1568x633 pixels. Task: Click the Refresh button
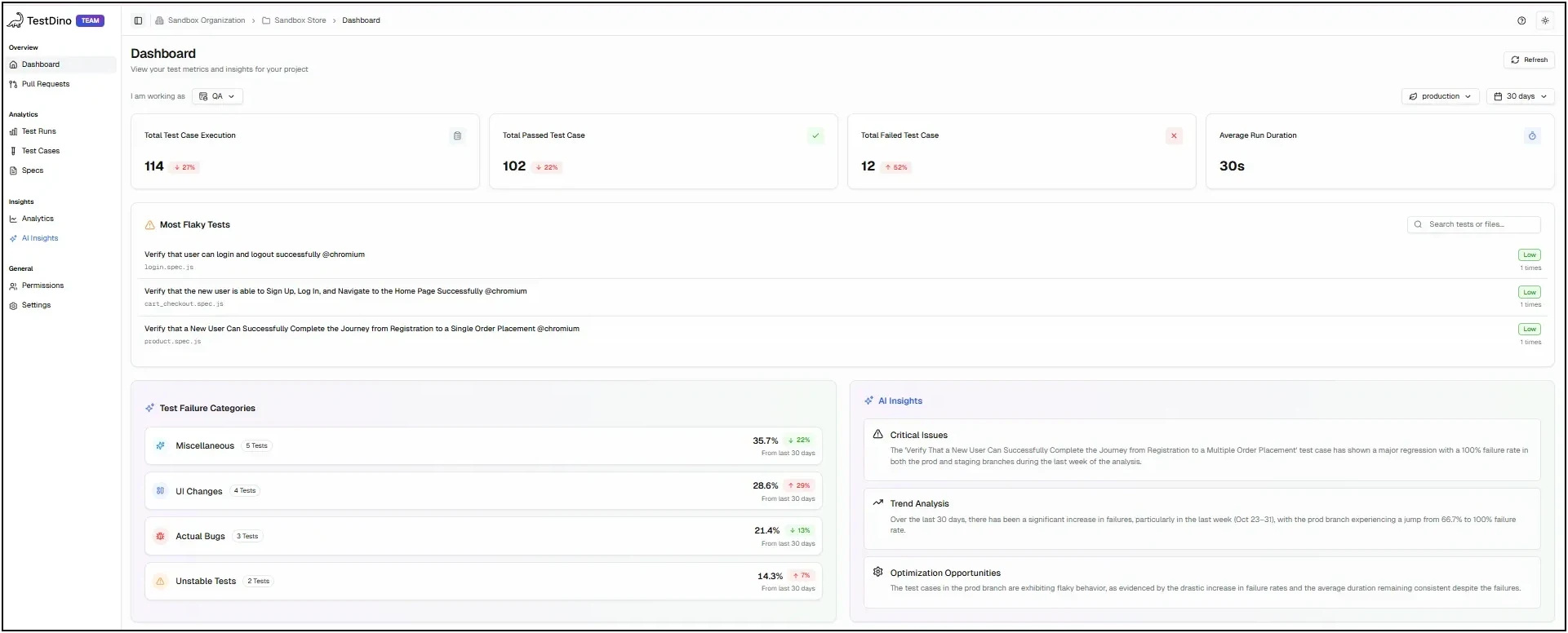tap(1529, 60)
